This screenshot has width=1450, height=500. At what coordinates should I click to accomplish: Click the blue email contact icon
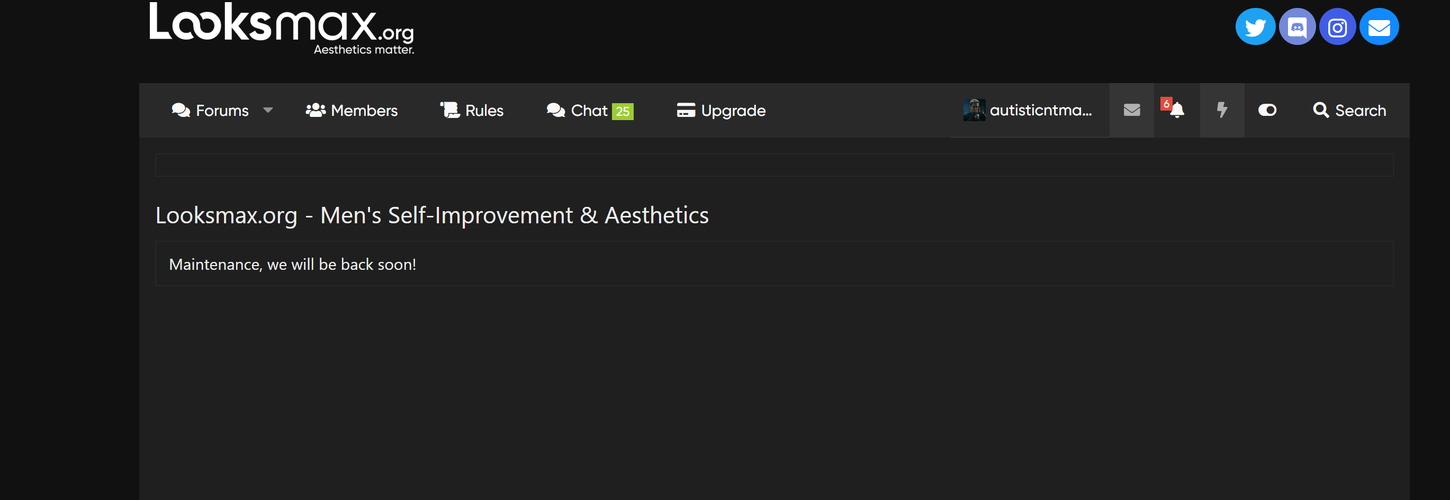click(x=1379, y=27)
